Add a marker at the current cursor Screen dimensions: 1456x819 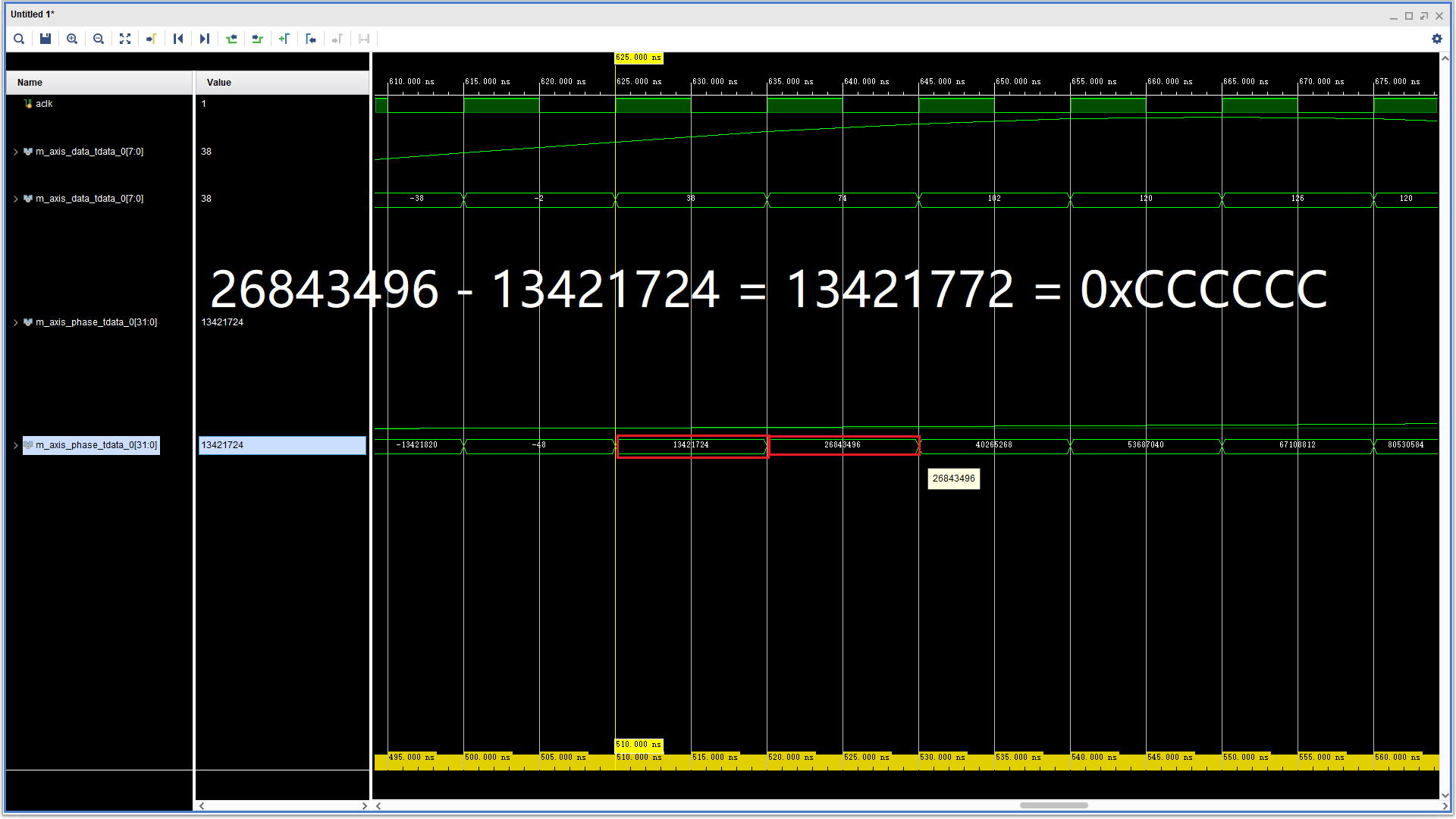tap(284, 39)
